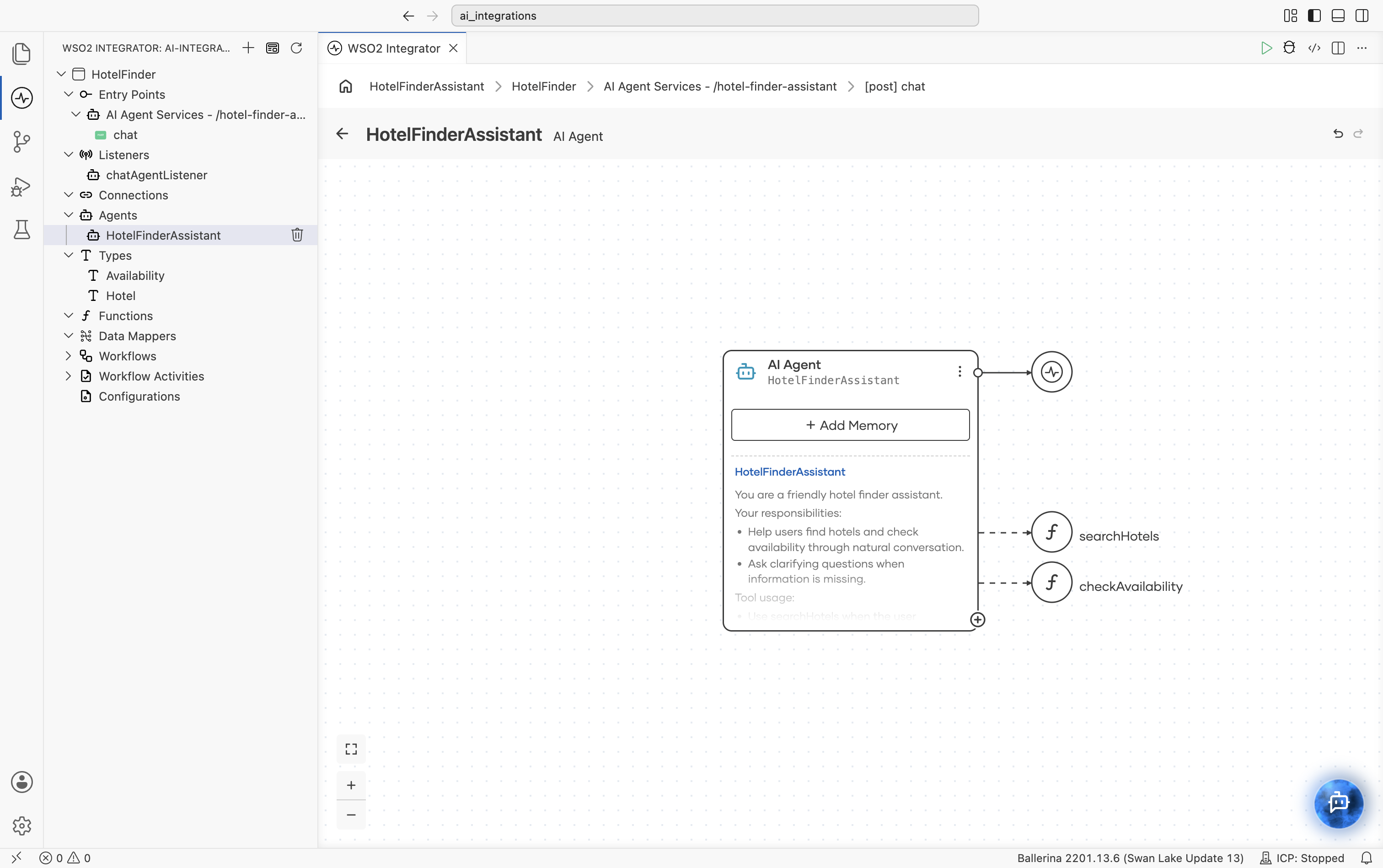Click the model provider circle node

[x=1052, y=372]
